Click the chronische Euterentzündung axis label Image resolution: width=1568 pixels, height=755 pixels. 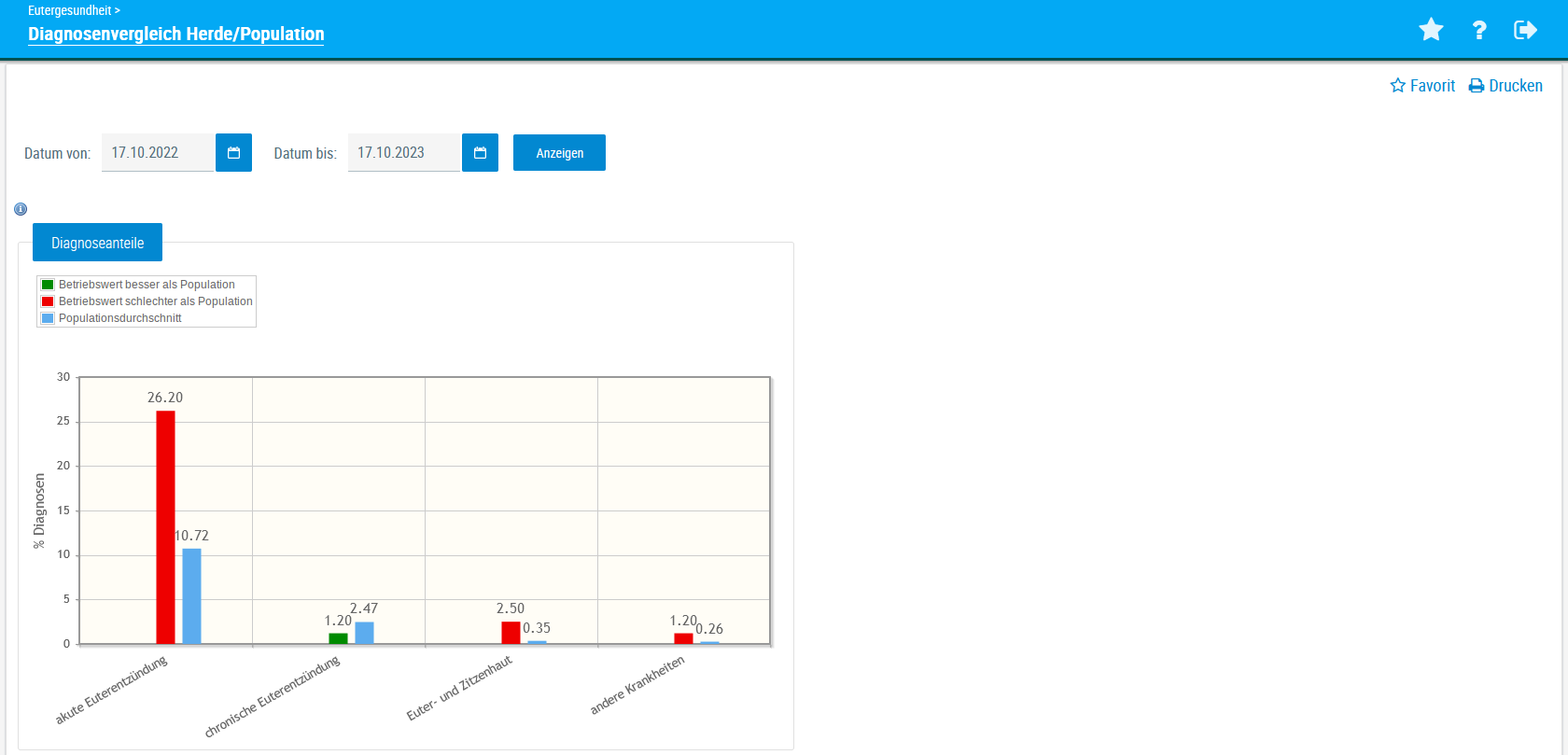273,696
